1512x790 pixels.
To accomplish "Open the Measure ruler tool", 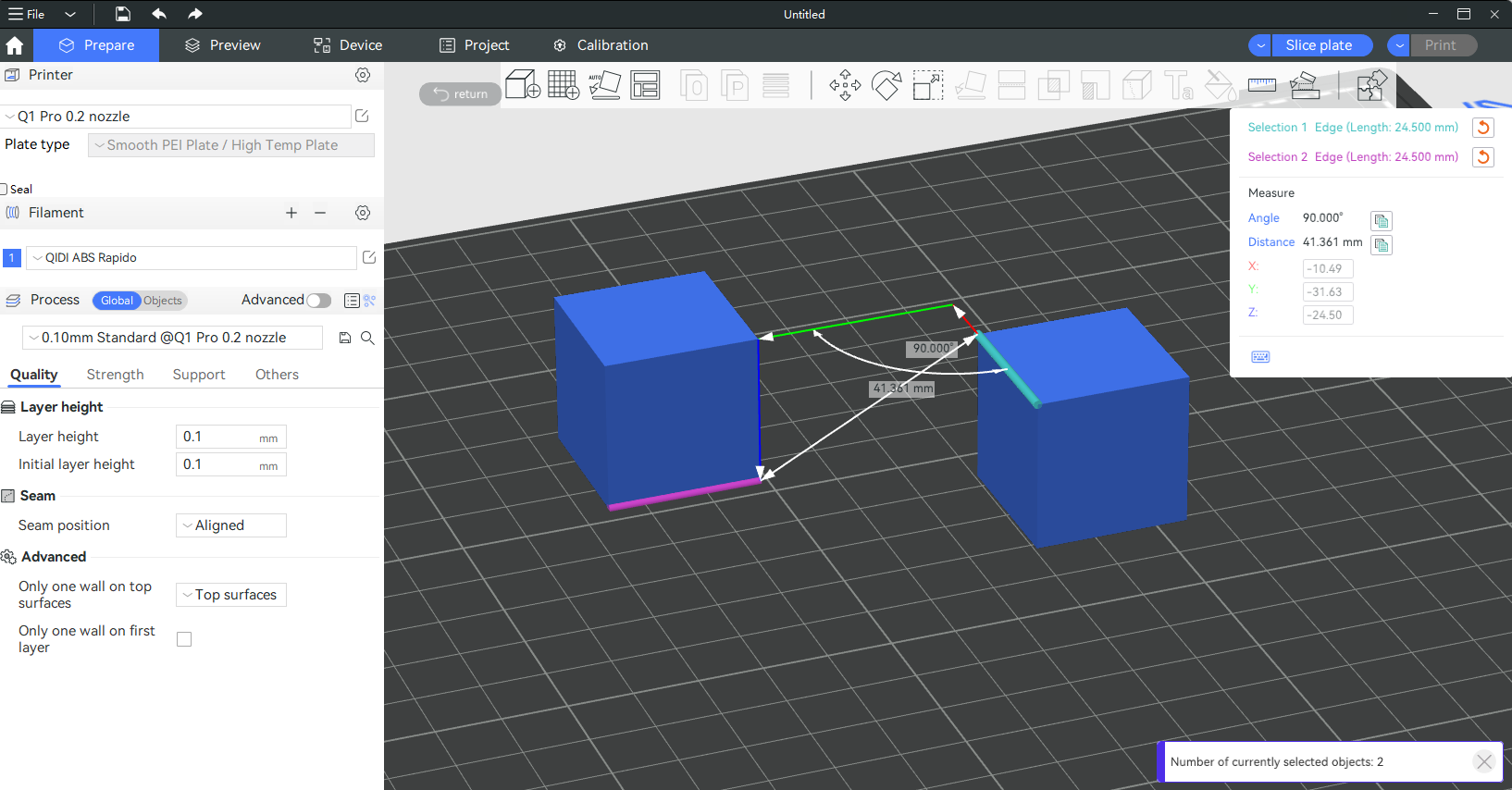I will [1261, 86].
